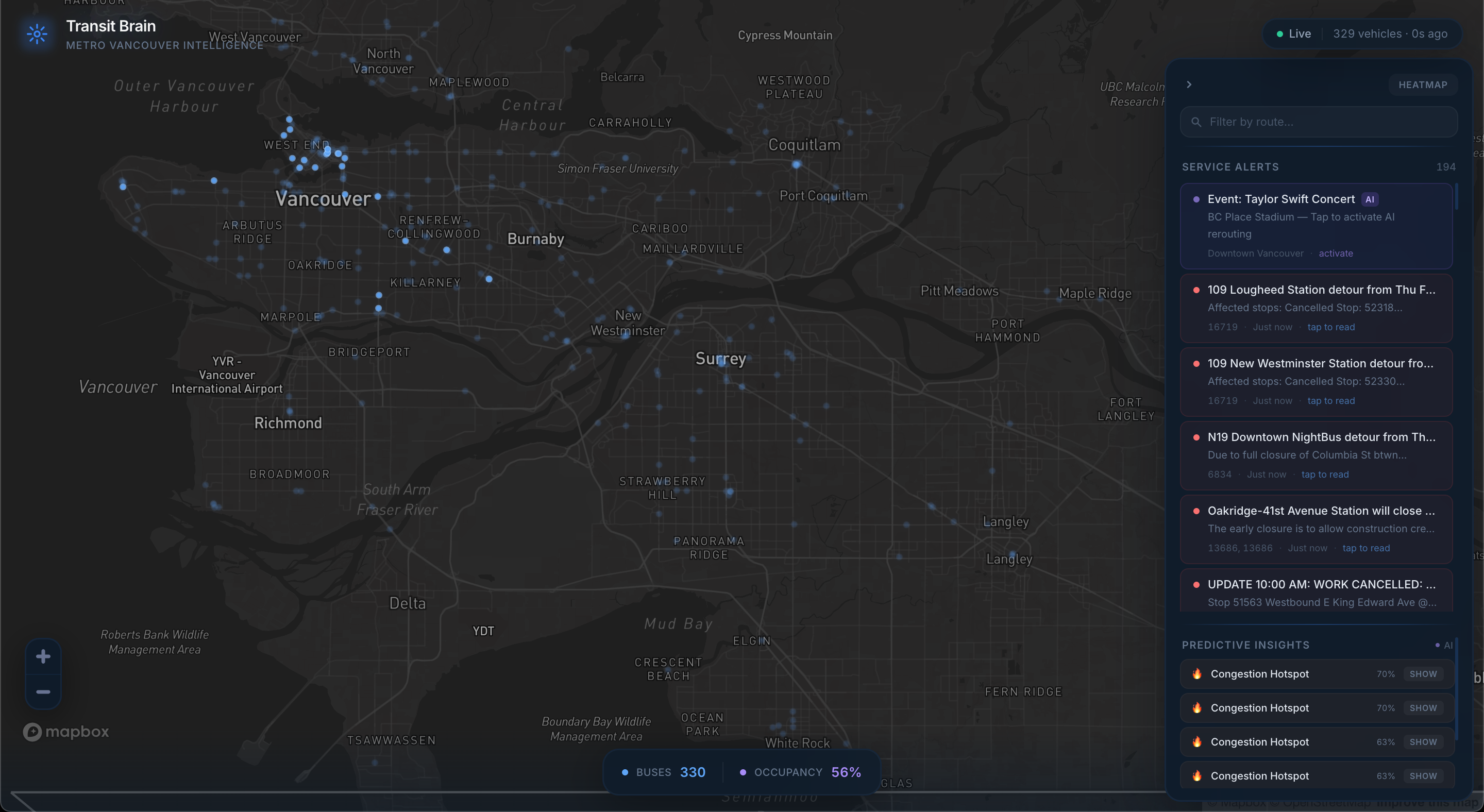Click the first Congestion Hotspot flame icon
Image resolution: width=1484 pixels, height=812 pixels.
[x=1197, y=674]
